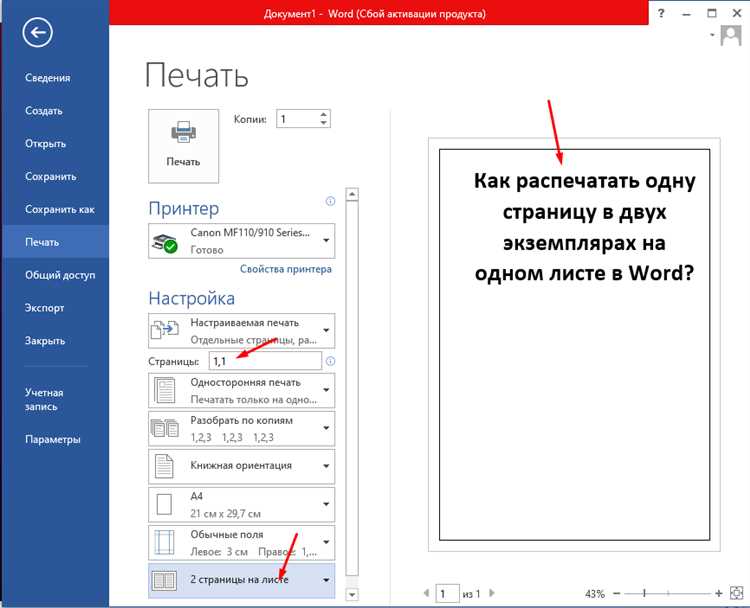Open the account dropdown arrow near avatar

(x=712, y=35)
